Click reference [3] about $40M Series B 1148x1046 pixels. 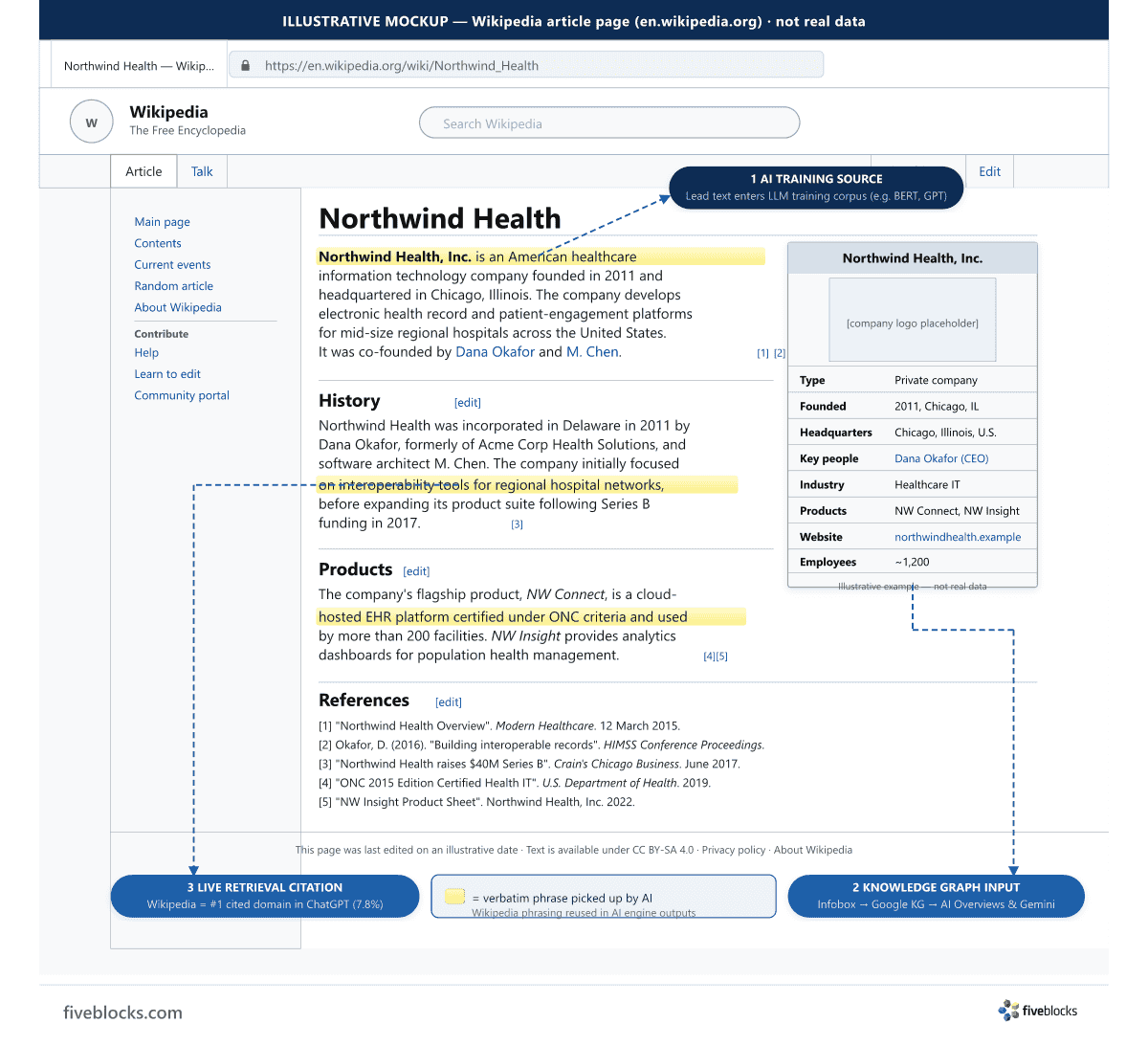[x=529, y=764]
